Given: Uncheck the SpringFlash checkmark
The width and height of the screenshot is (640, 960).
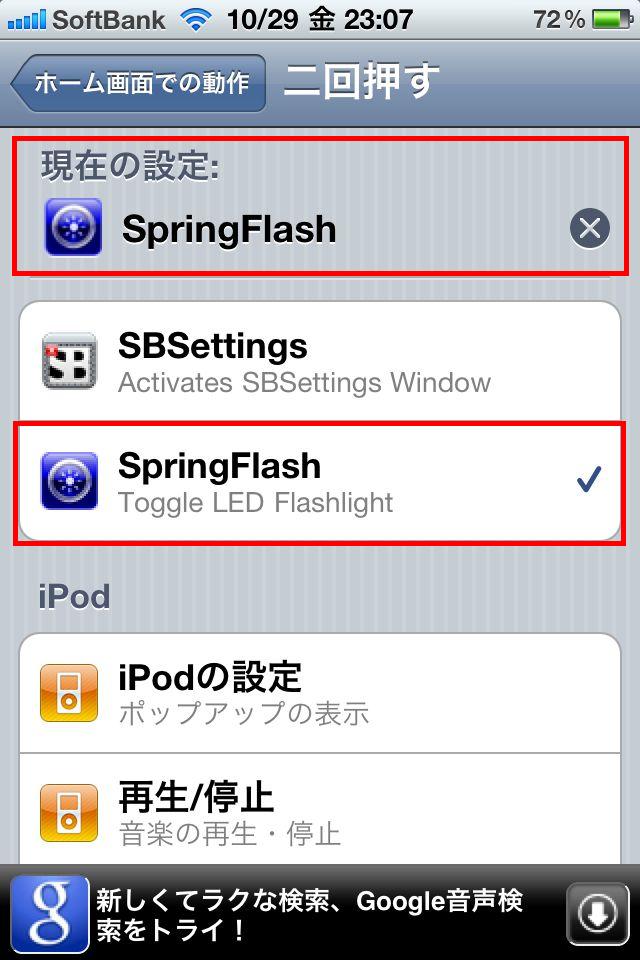Looking at the screenshot, I should click(x=589, y=479).
